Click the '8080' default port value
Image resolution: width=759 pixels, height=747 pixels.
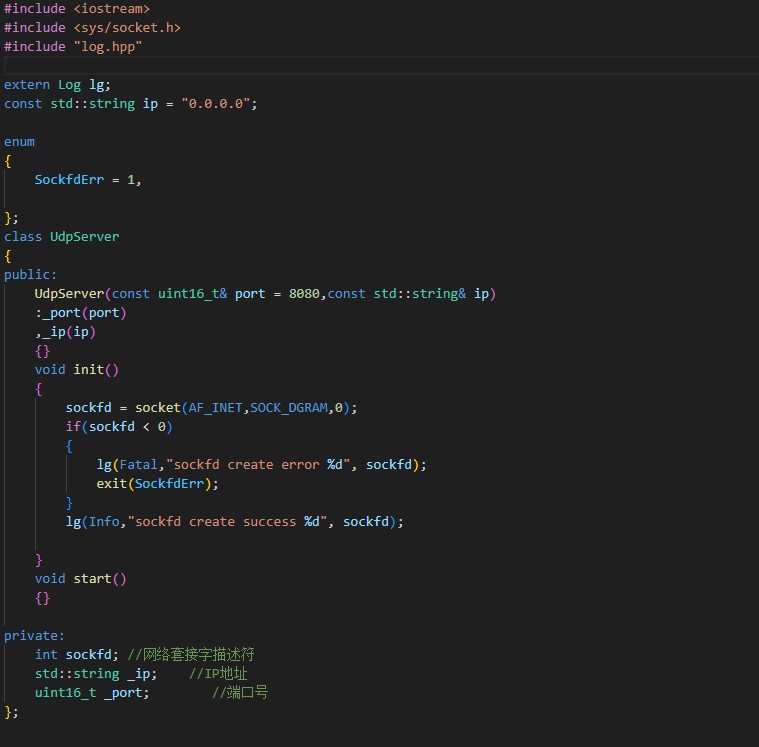[x=304, y=294]
